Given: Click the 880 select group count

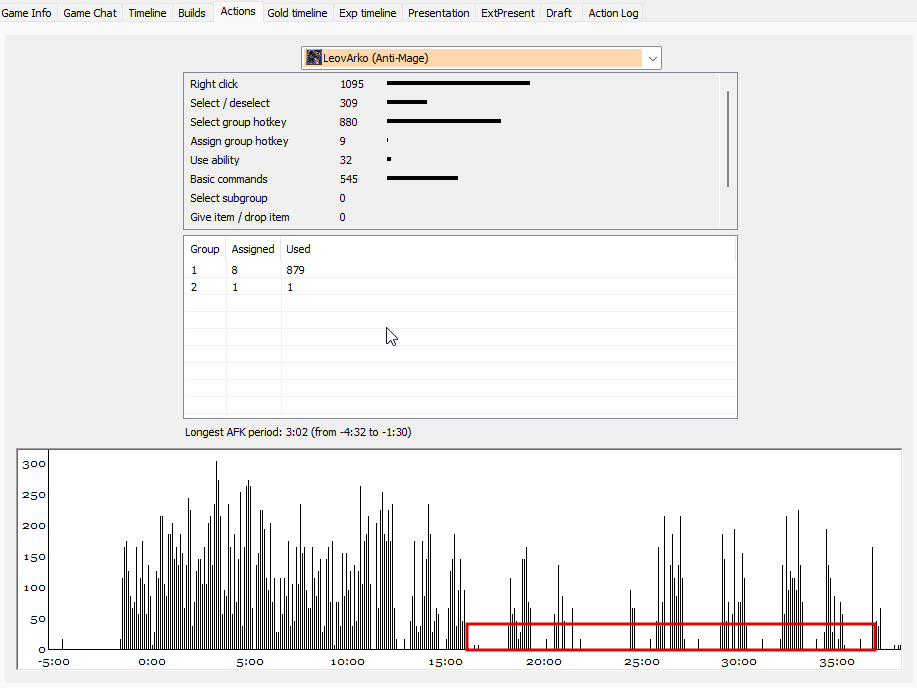Looking at the screenshot, I should coord(348,122).
